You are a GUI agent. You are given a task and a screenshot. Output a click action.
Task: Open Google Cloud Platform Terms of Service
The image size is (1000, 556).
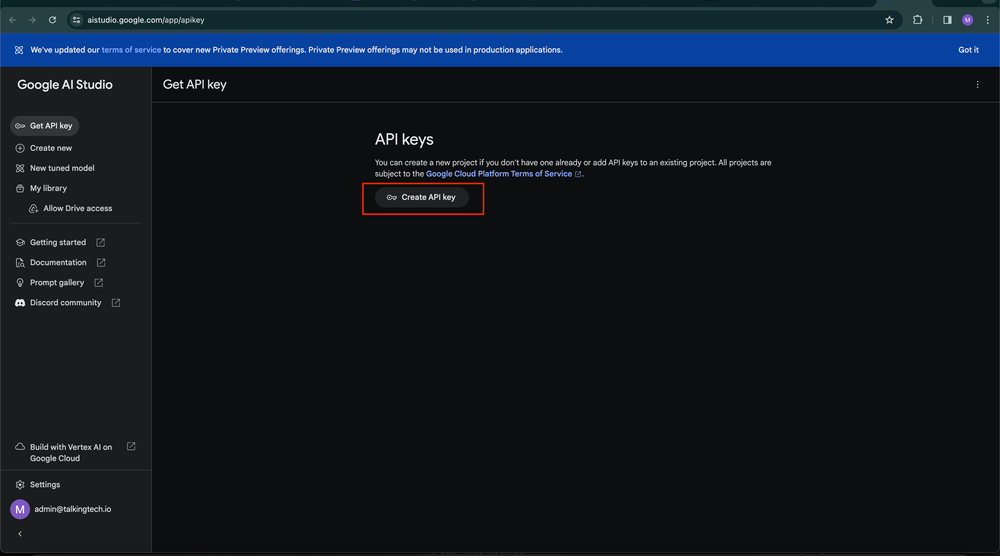(499, 174)
